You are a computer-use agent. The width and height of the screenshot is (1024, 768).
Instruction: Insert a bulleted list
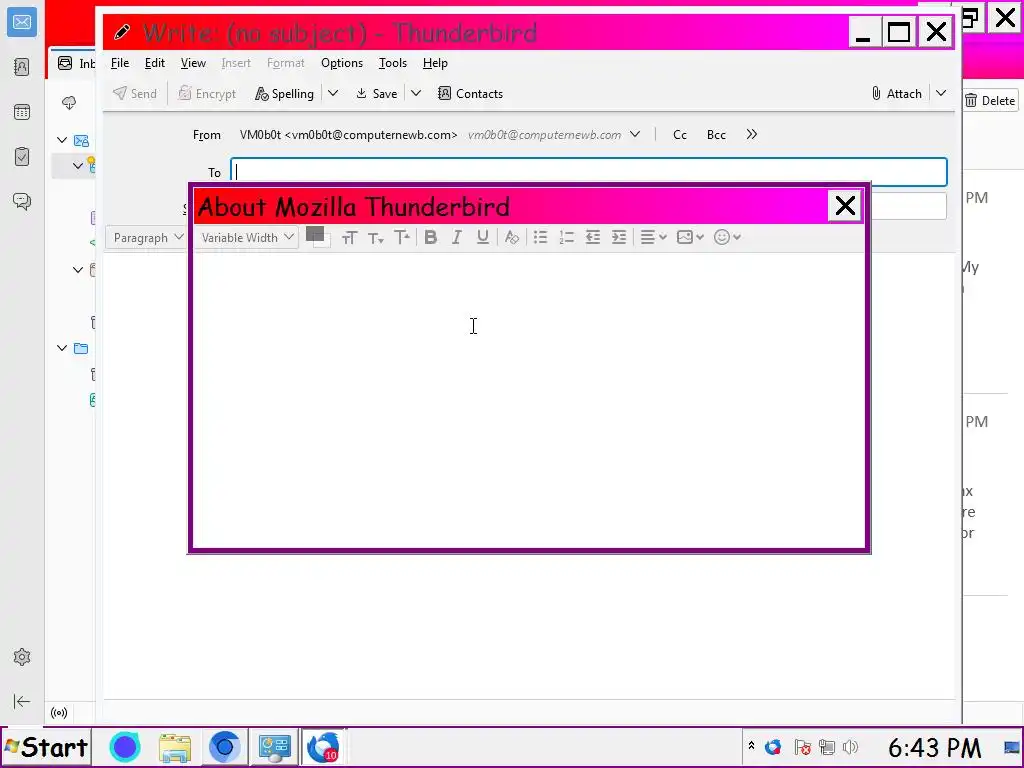pyautogui.click(x=540, y=237)
